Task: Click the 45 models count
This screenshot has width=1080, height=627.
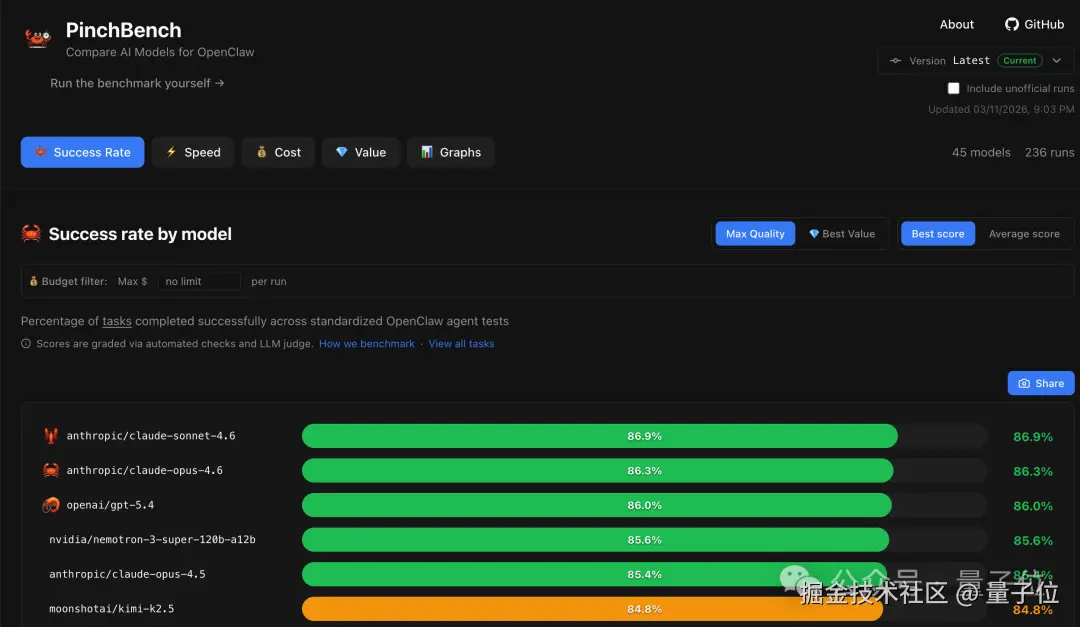Action: point(981,152)
